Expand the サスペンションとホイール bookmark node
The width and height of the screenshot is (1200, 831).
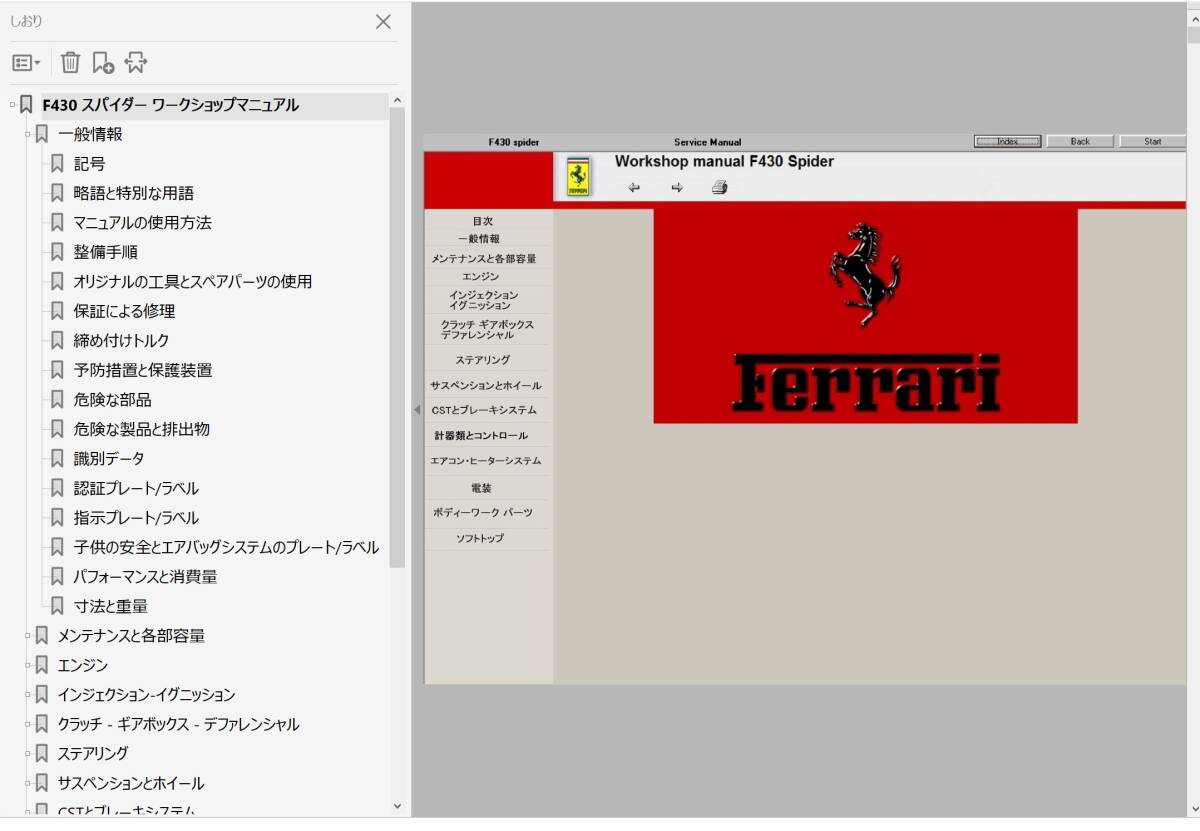(x=28, y=783)
